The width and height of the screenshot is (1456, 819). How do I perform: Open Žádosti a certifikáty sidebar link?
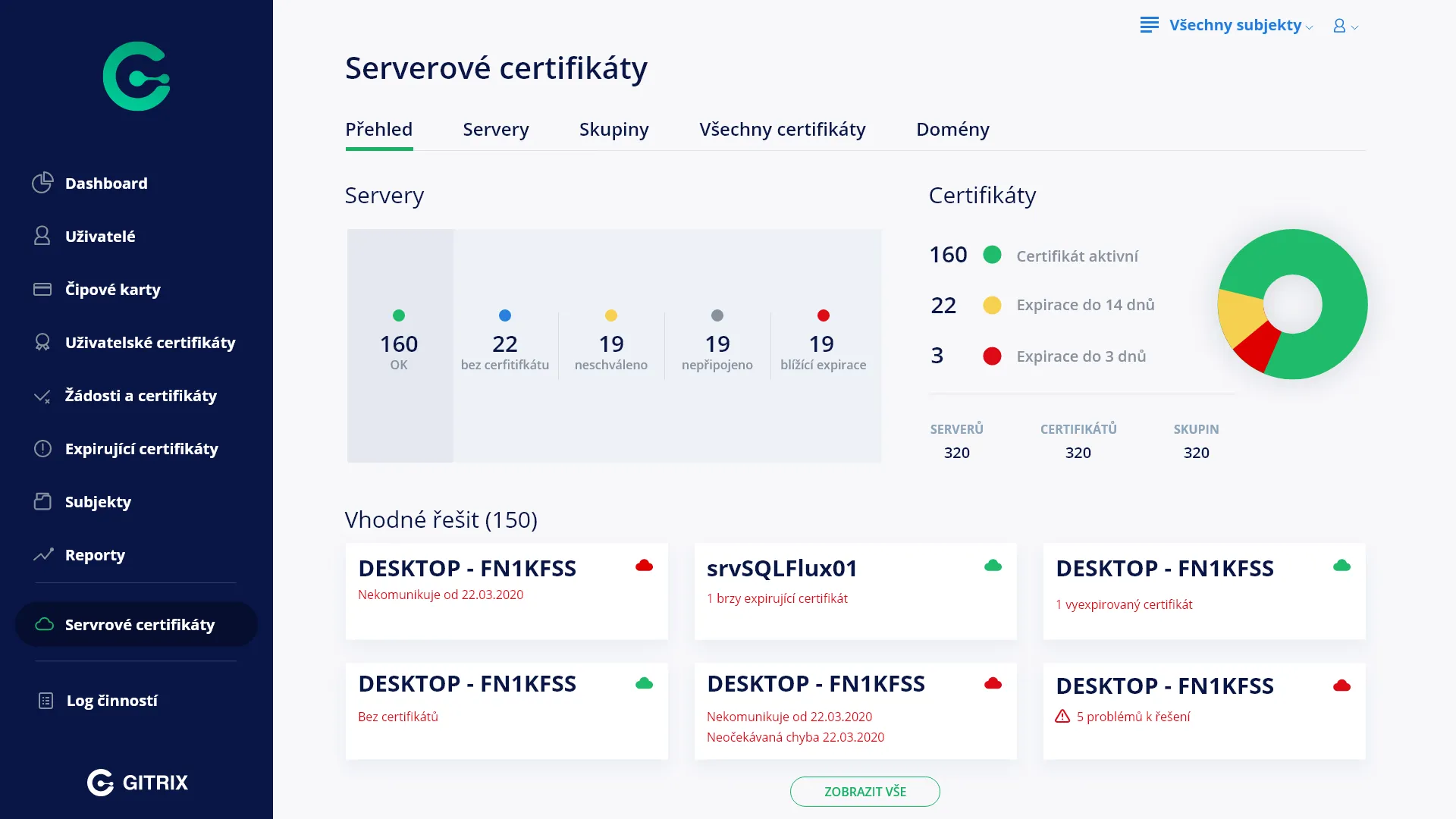[140, 395]
